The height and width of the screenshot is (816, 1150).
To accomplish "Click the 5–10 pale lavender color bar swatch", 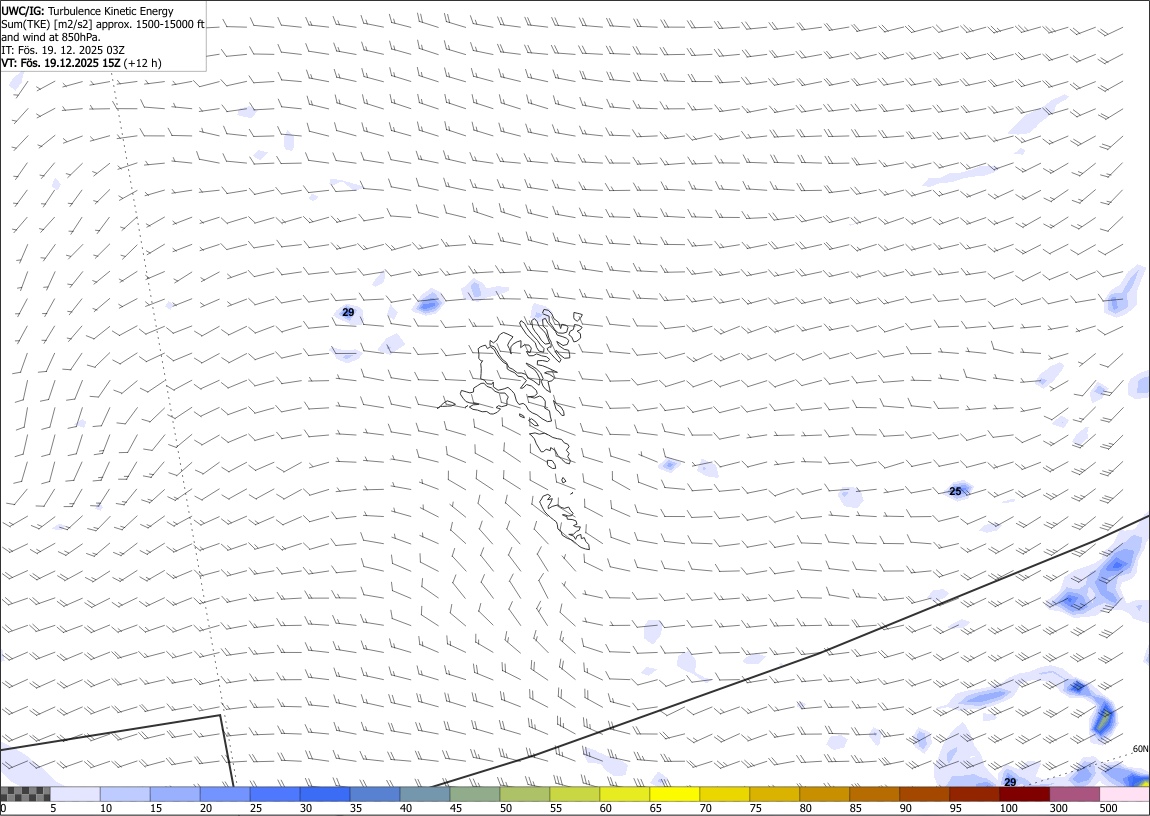I will pos(76,794).
